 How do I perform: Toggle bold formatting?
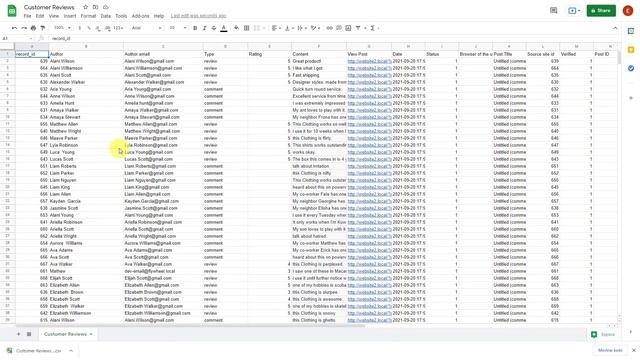[x=195, y=28]
